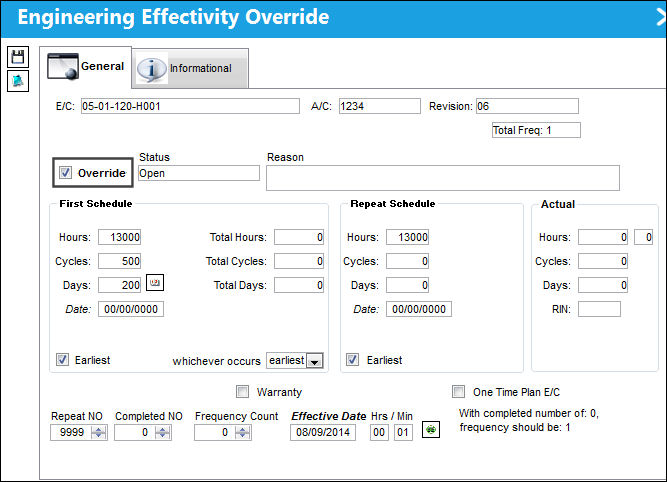Enable the Warranty checkbox
This screenshot has height=482, width=667.
[242, 391]
